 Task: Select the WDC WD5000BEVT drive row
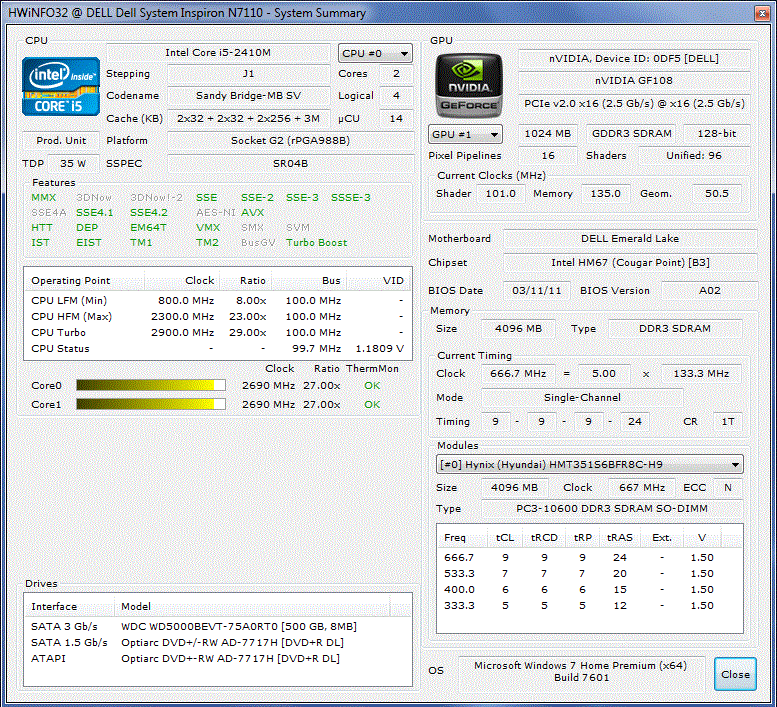218,626
